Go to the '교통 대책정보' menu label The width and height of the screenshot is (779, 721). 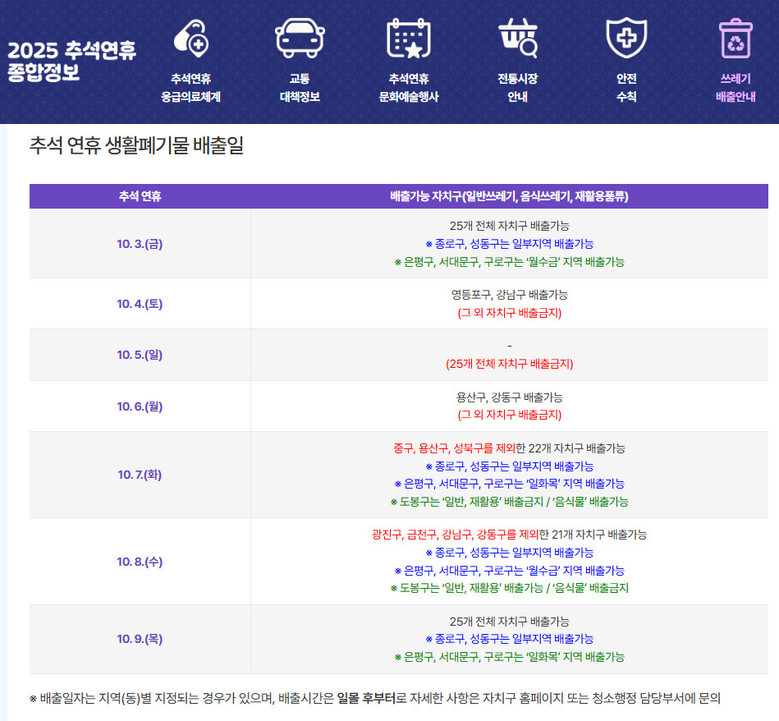coord(299,88)
